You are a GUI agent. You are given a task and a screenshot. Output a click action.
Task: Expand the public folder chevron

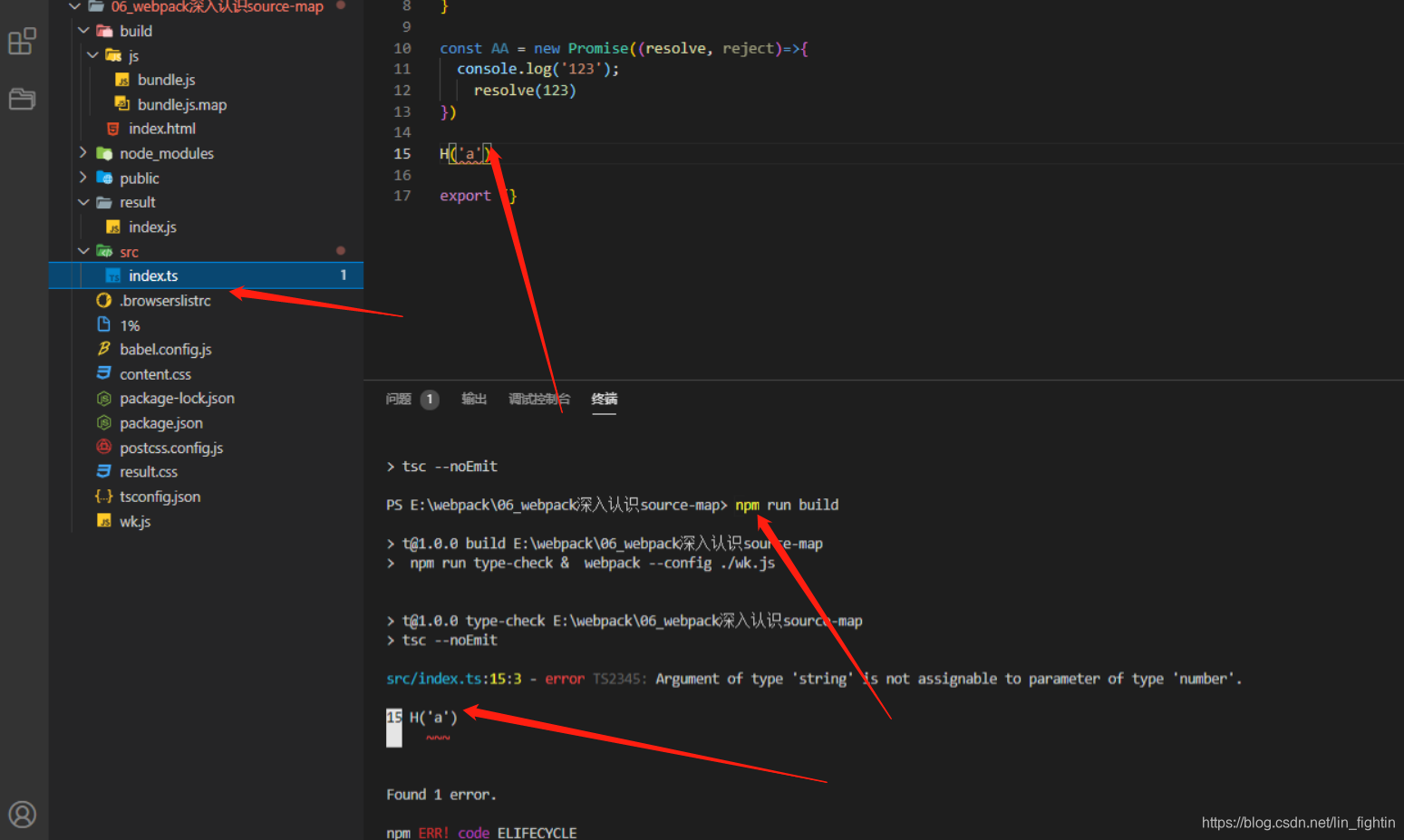click(83, 178)
